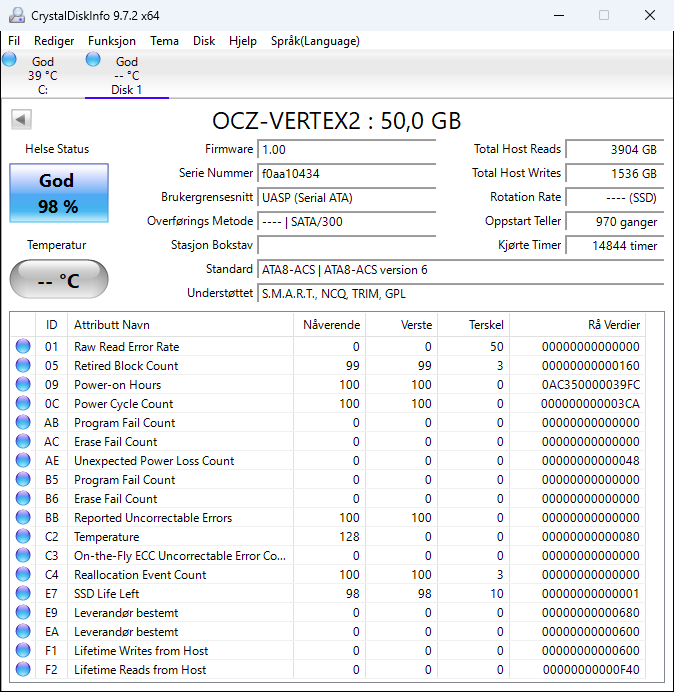Click the Attributt Navn column header

pyautogui.click(x=181, y=325)
